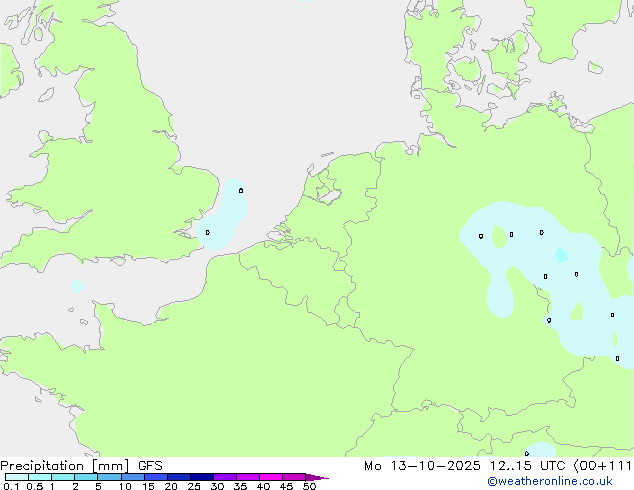Pick the 35–40 mm violet legend swatch
Viewport: 634px width, 490px height.
pos(248,477)
